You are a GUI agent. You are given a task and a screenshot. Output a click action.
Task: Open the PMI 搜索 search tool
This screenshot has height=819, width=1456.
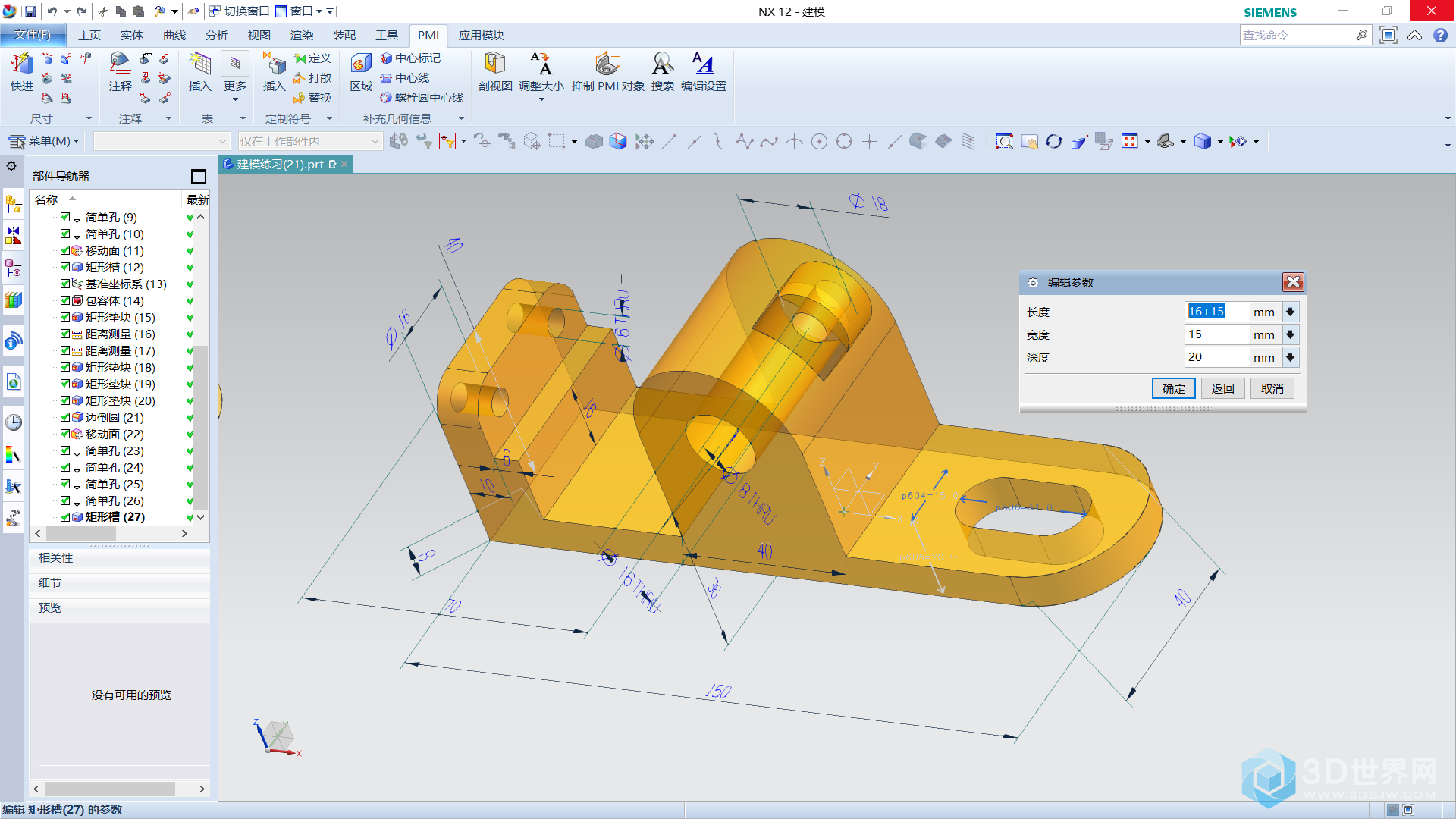[663, 71]
